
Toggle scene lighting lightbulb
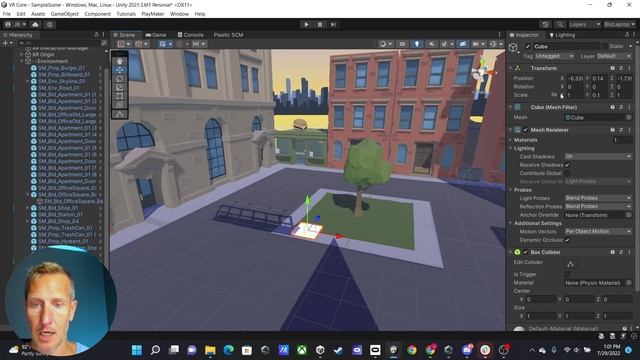416,44
